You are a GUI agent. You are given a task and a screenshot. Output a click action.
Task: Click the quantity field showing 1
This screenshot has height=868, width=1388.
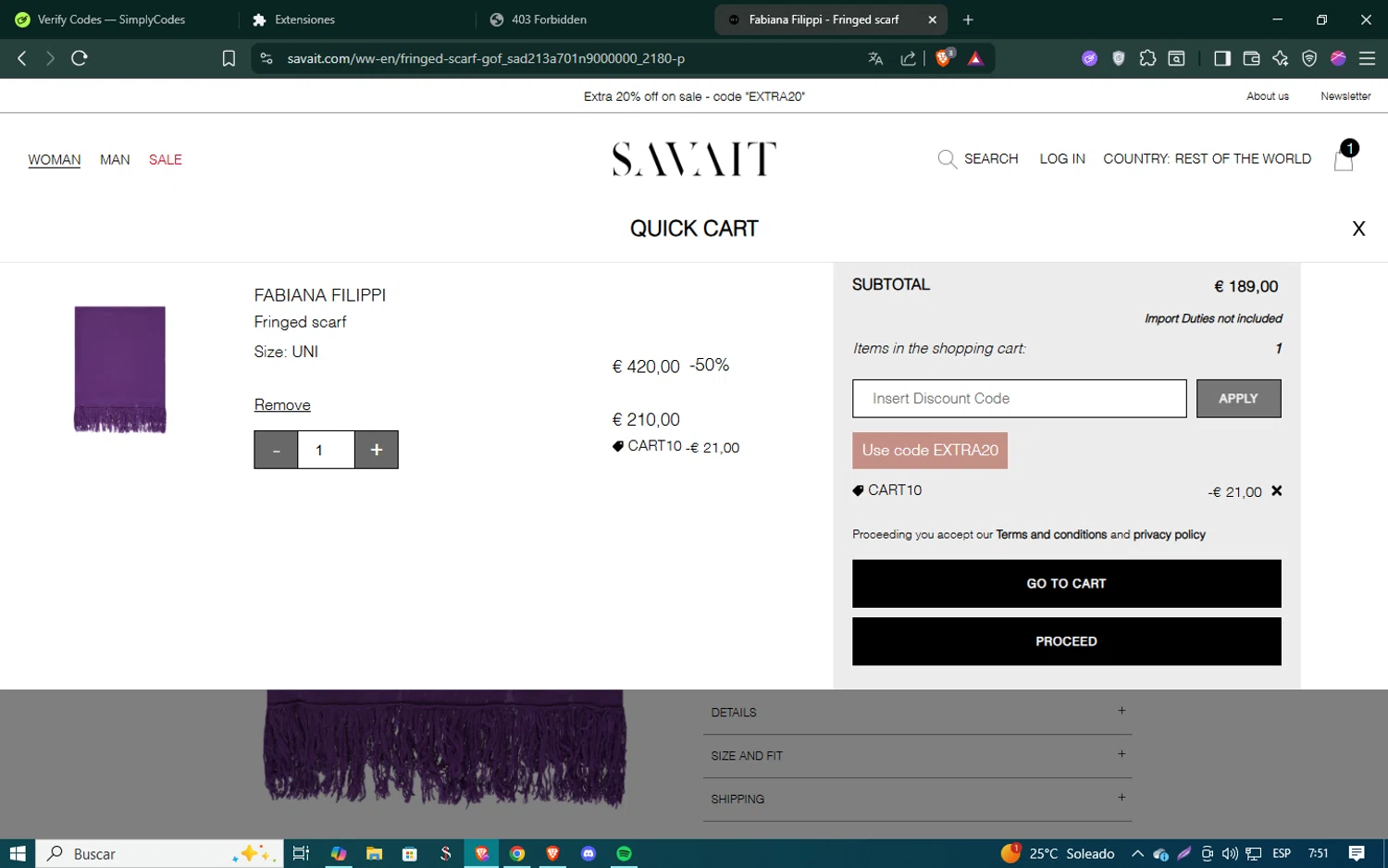pos(326,450)
